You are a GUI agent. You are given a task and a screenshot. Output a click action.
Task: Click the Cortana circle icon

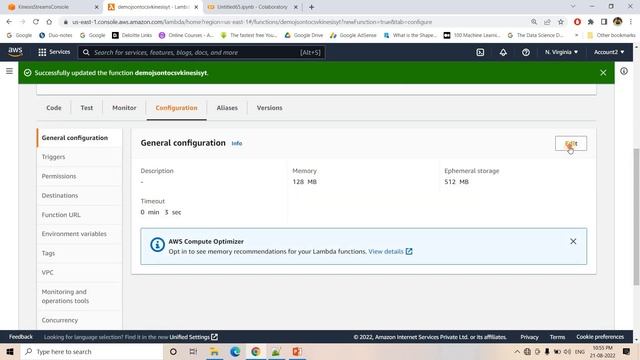click(x=173, y=351)
